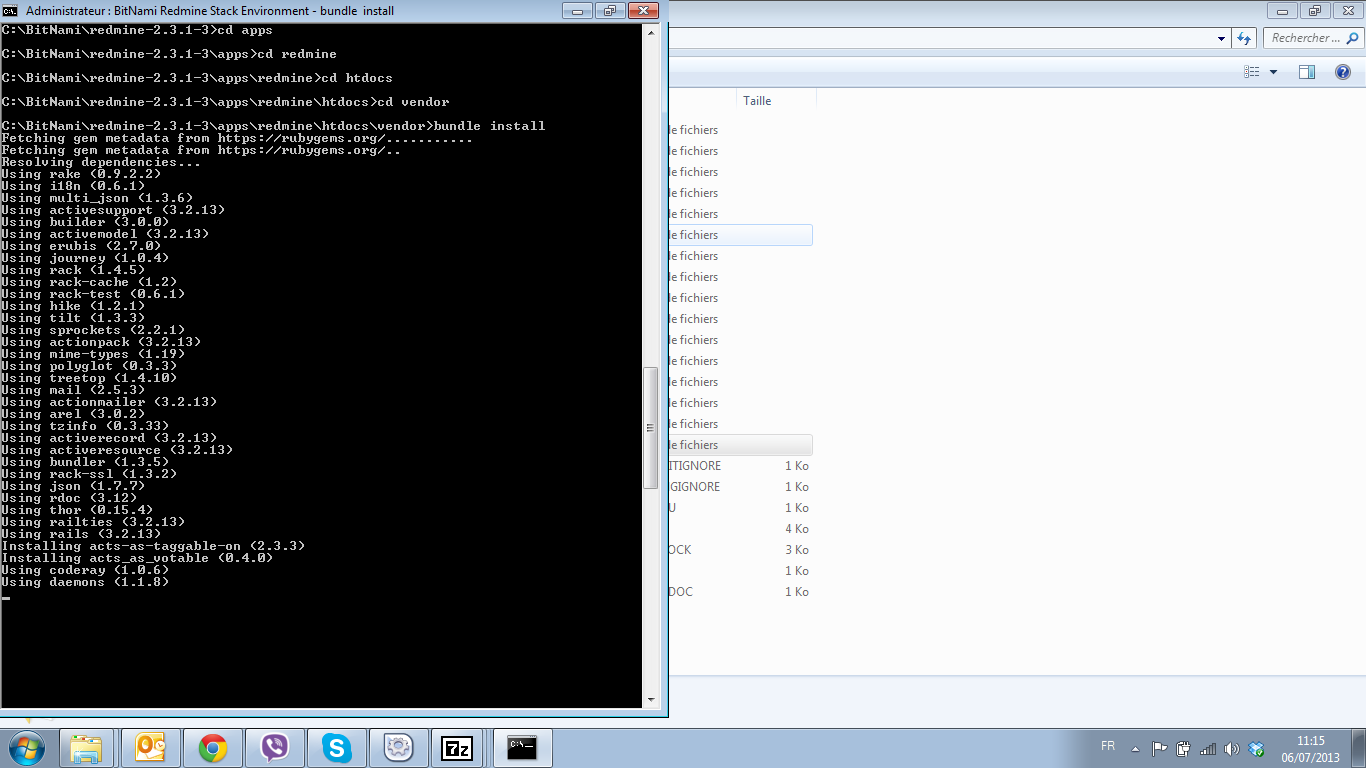Select the ITIGNORE file row

[x=739, y=466]
